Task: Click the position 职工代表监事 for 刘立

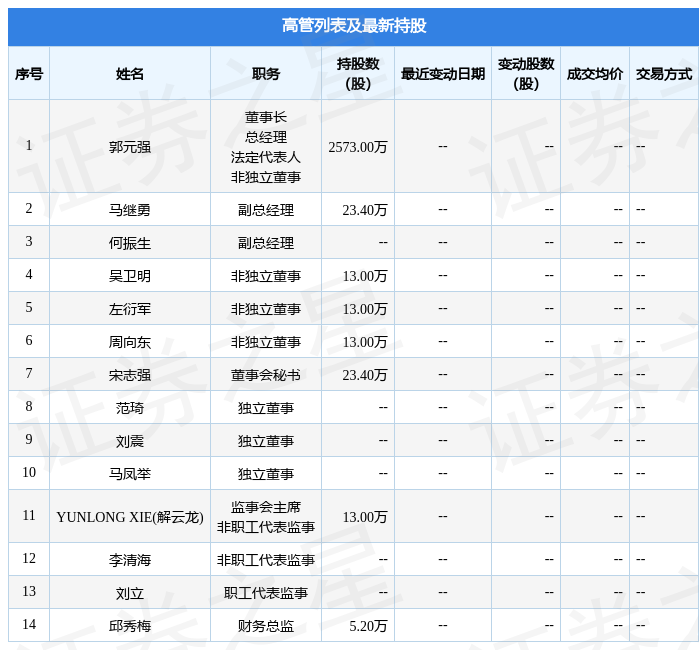Action: pyautogui.click(x=266, y=593)
